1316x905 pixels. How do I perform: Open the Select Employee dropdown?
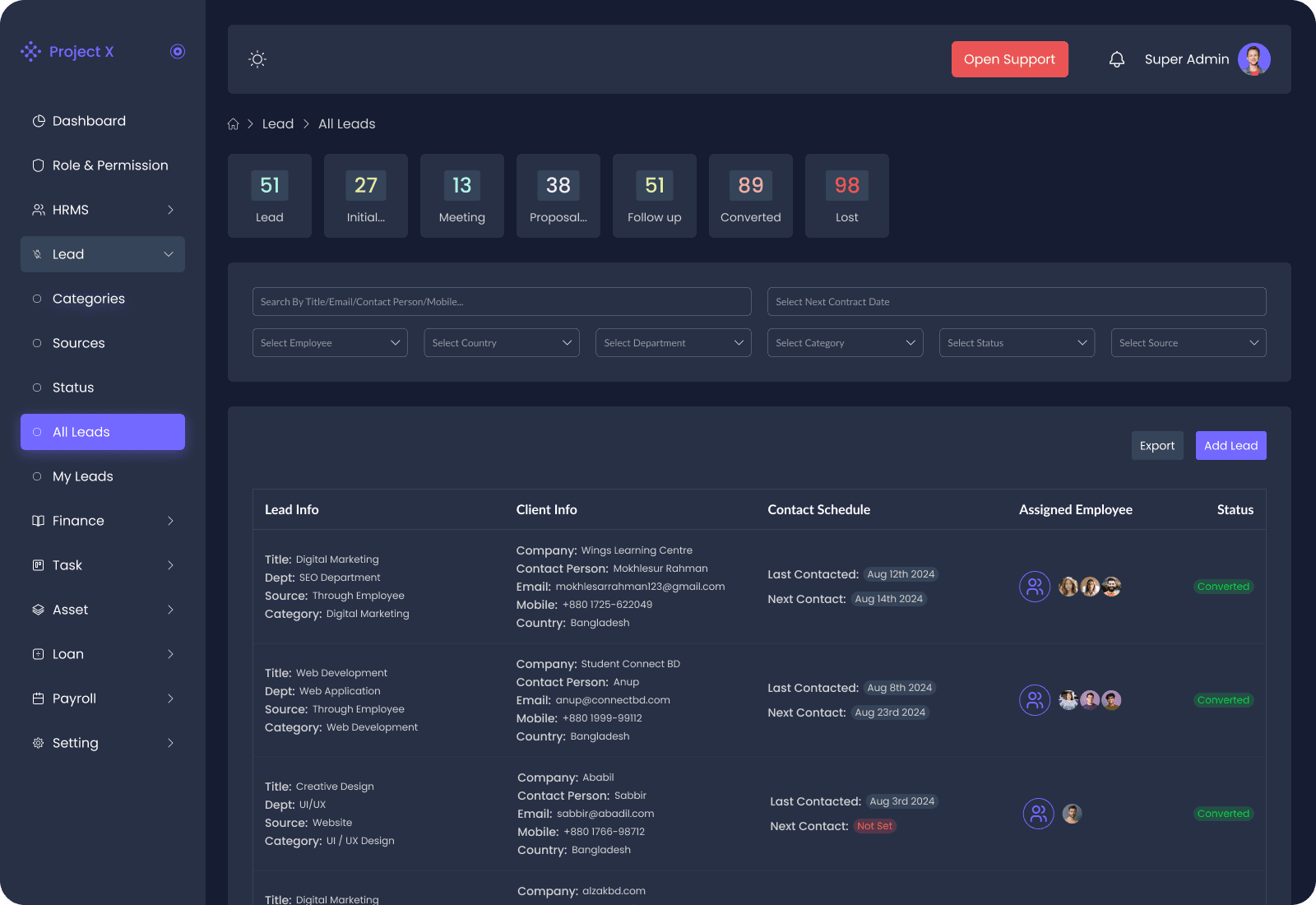coord(330,343)
